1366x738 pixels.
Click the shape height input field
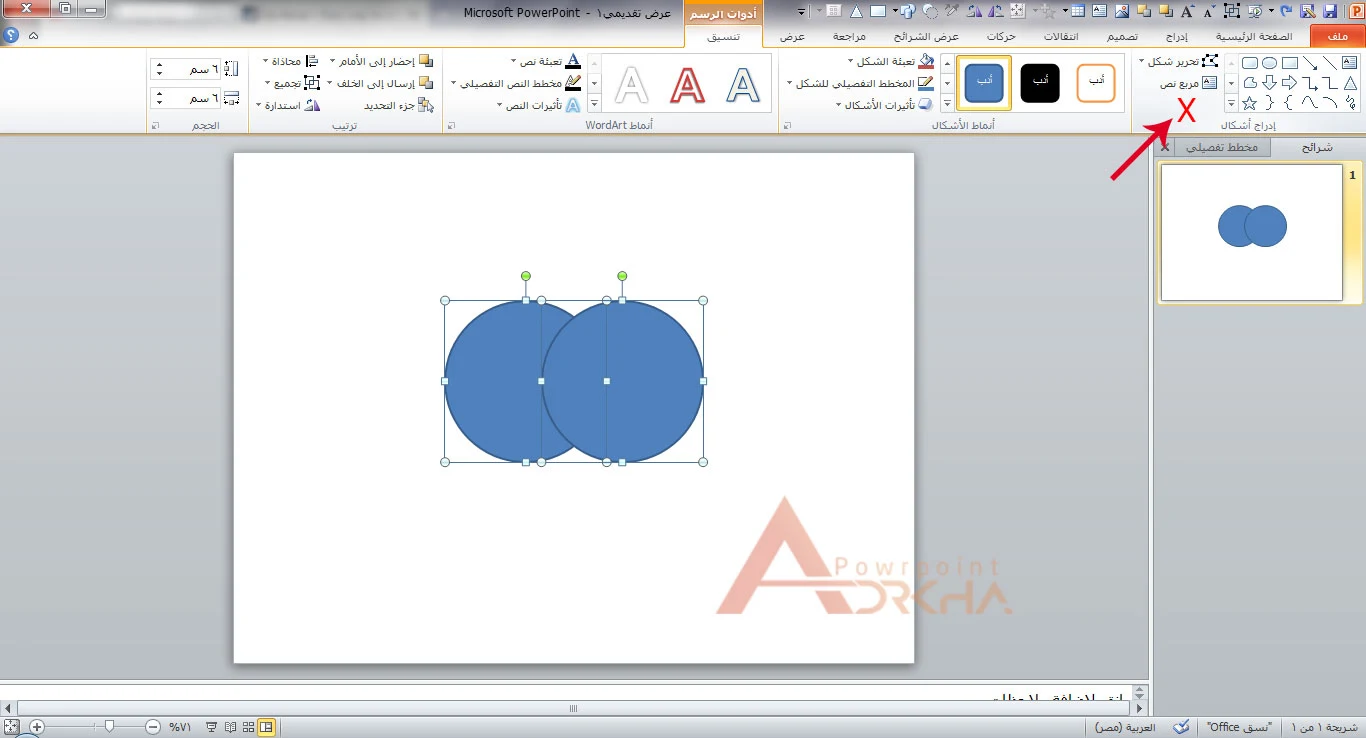(187, 69)
